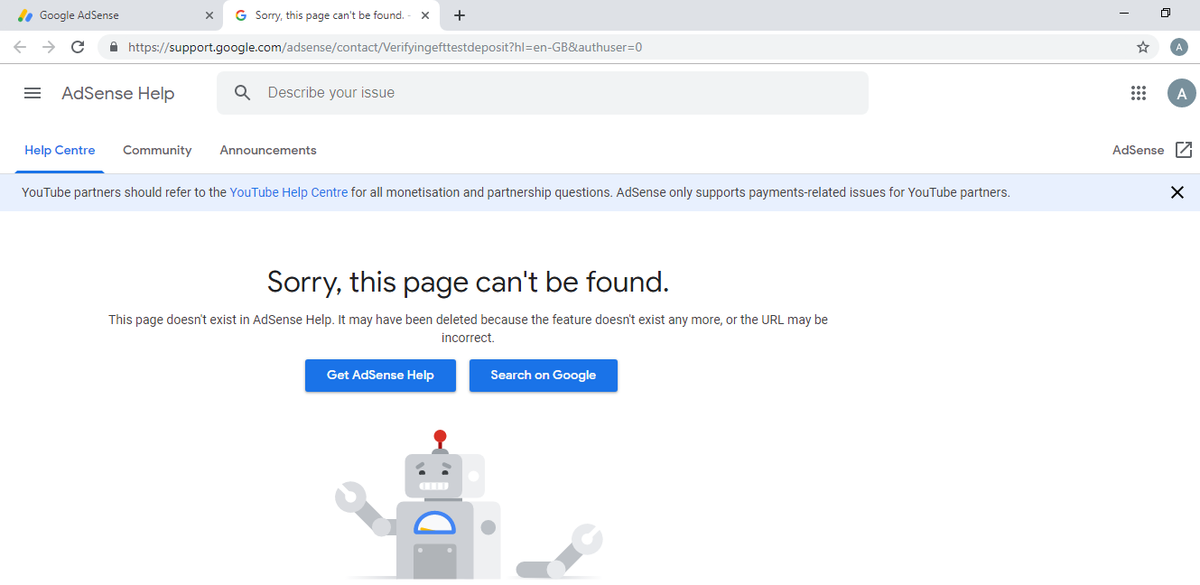Bookmark this page with the star icon
Viewport: 1200px width, 585px height.
click(x=1143, y=47)
